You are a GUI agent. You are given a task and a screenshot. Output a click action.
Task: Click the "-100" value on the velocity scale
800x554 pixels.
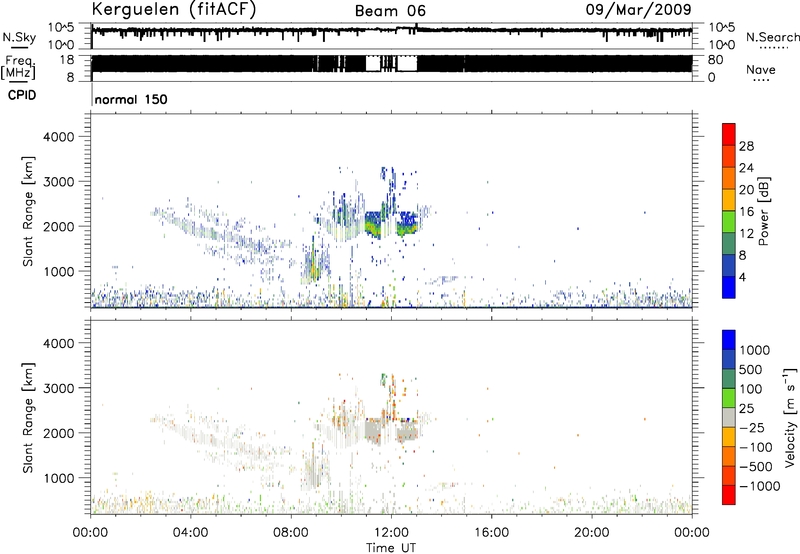(x=756, y=447)
